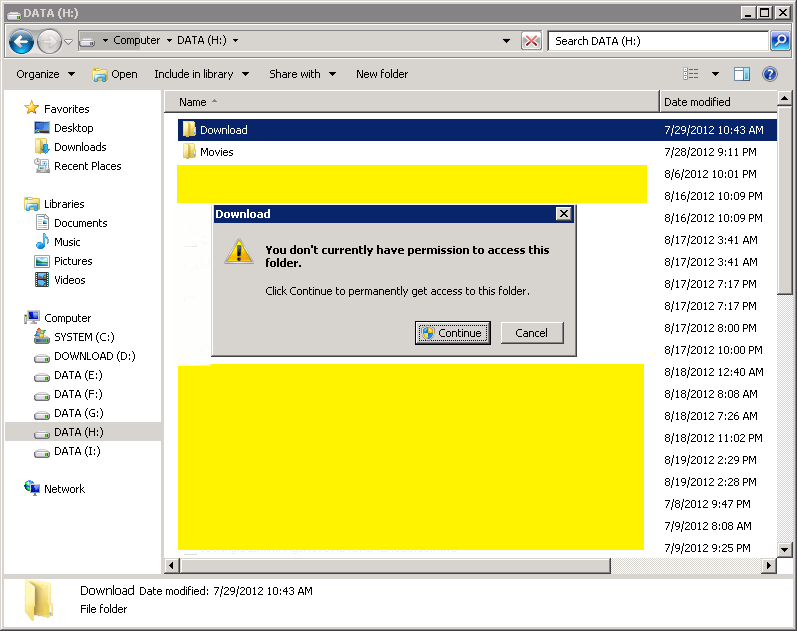This screenshot has height=631, width=797.
Task: Expand the Computer breadcrumb dropdown arrow
Action: pos(169,40)
